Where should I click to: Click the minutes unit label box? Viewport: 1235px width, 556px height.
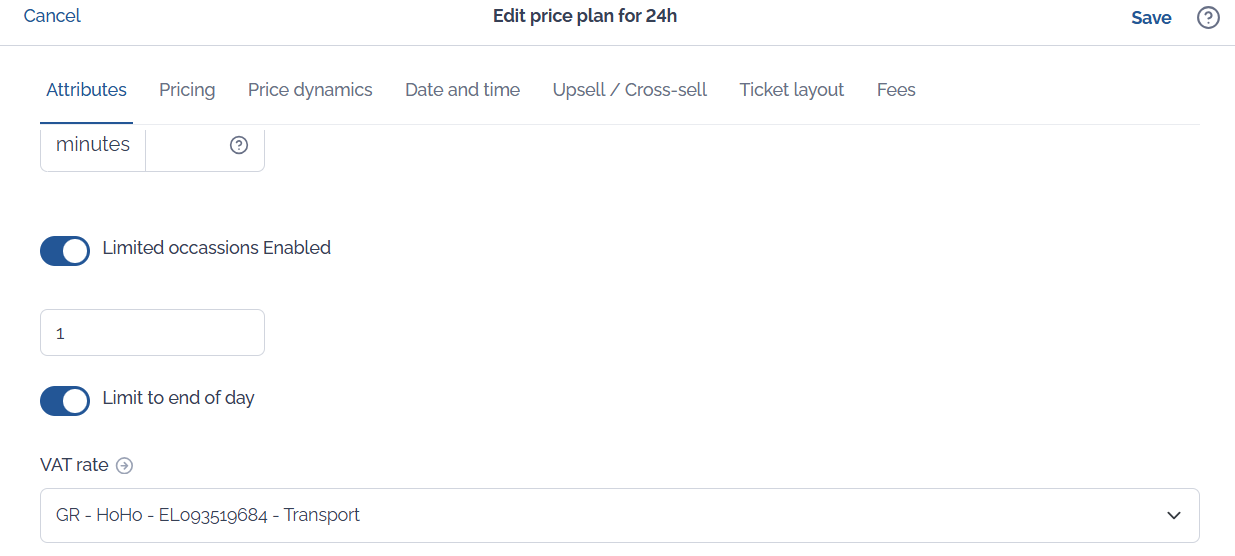[93, 146]
